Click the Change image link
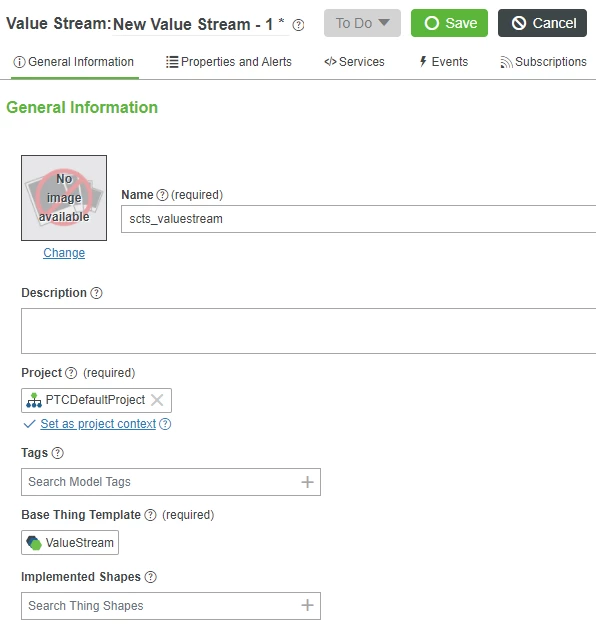The image size is (596, 626). 64,253
